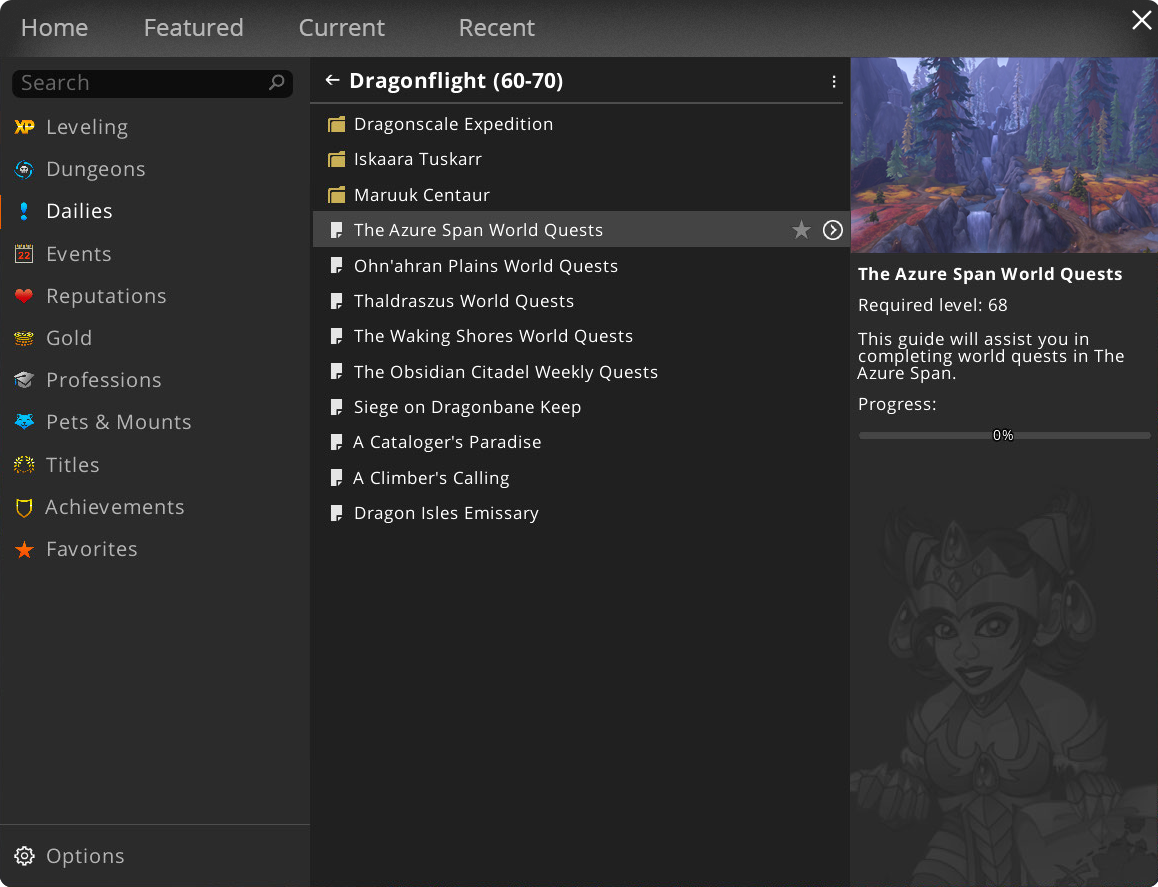Open the three-dot menu for Dragonflight
Viewport: 1158px width, 887px height.
[x=834, y=81]
